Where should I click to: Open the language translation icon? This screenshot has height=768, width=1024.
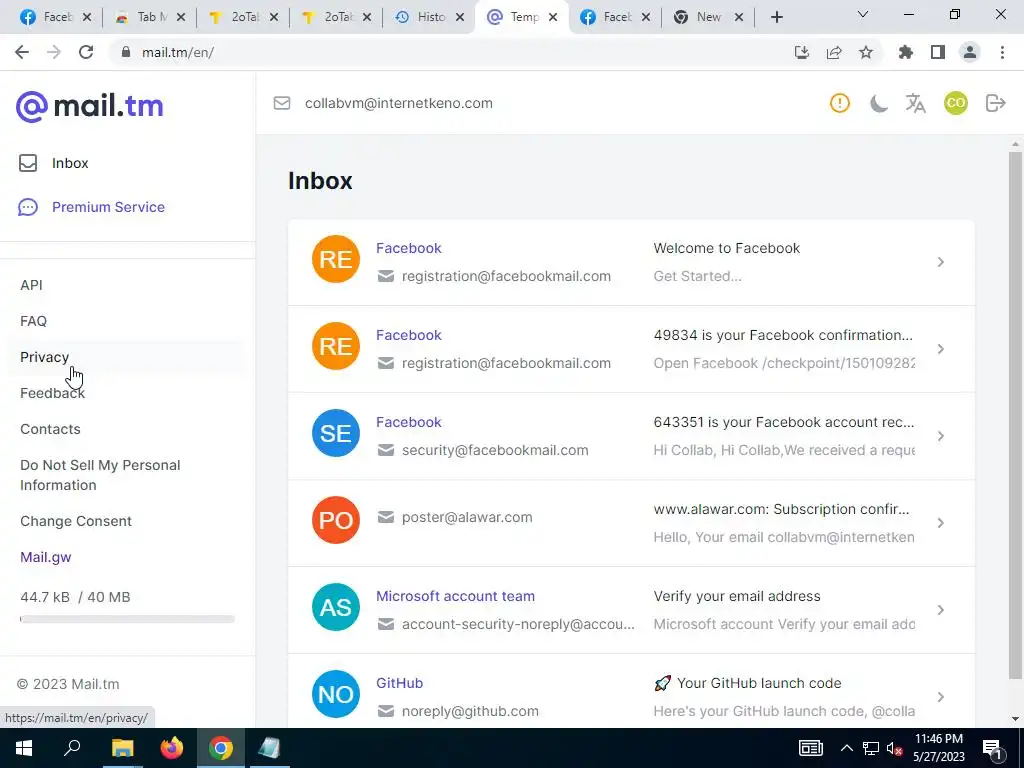tap(916, 103)
